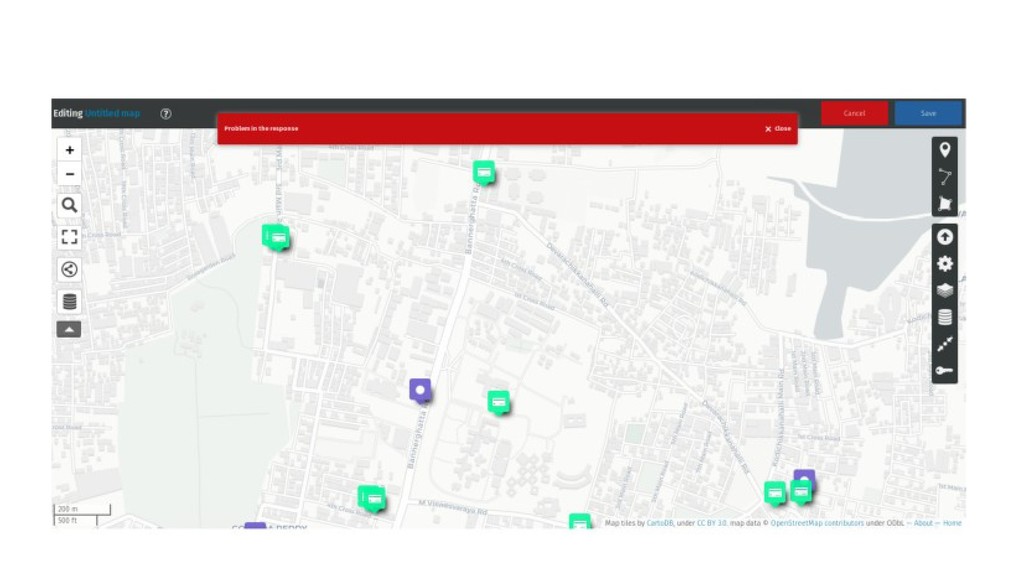This screenshot has height=576, width=1024.
Task: Select the draw marker tool
Action: (x=944, y=150)
